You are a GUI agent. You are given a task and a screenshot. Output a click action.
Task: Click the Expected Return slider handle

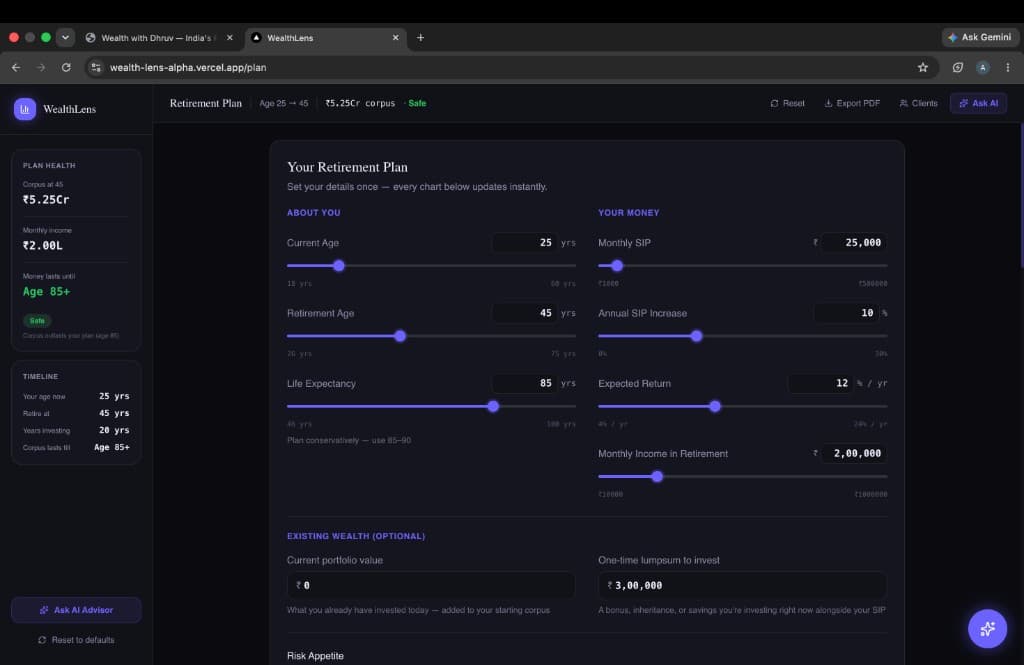click(x=714, y=406)
